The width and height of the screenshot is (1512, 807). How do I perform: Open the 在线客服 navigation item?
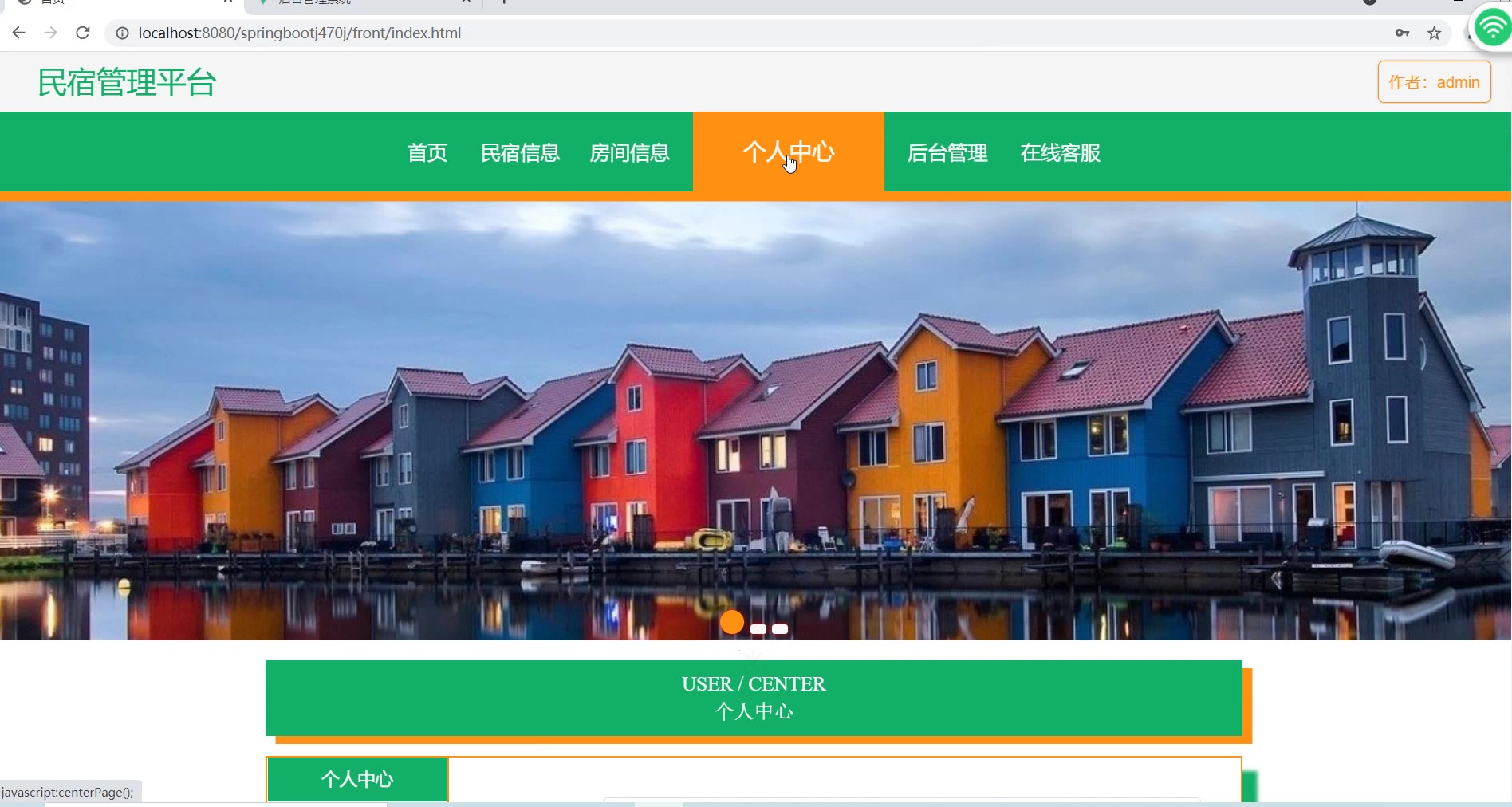(x=1061, y=152)
